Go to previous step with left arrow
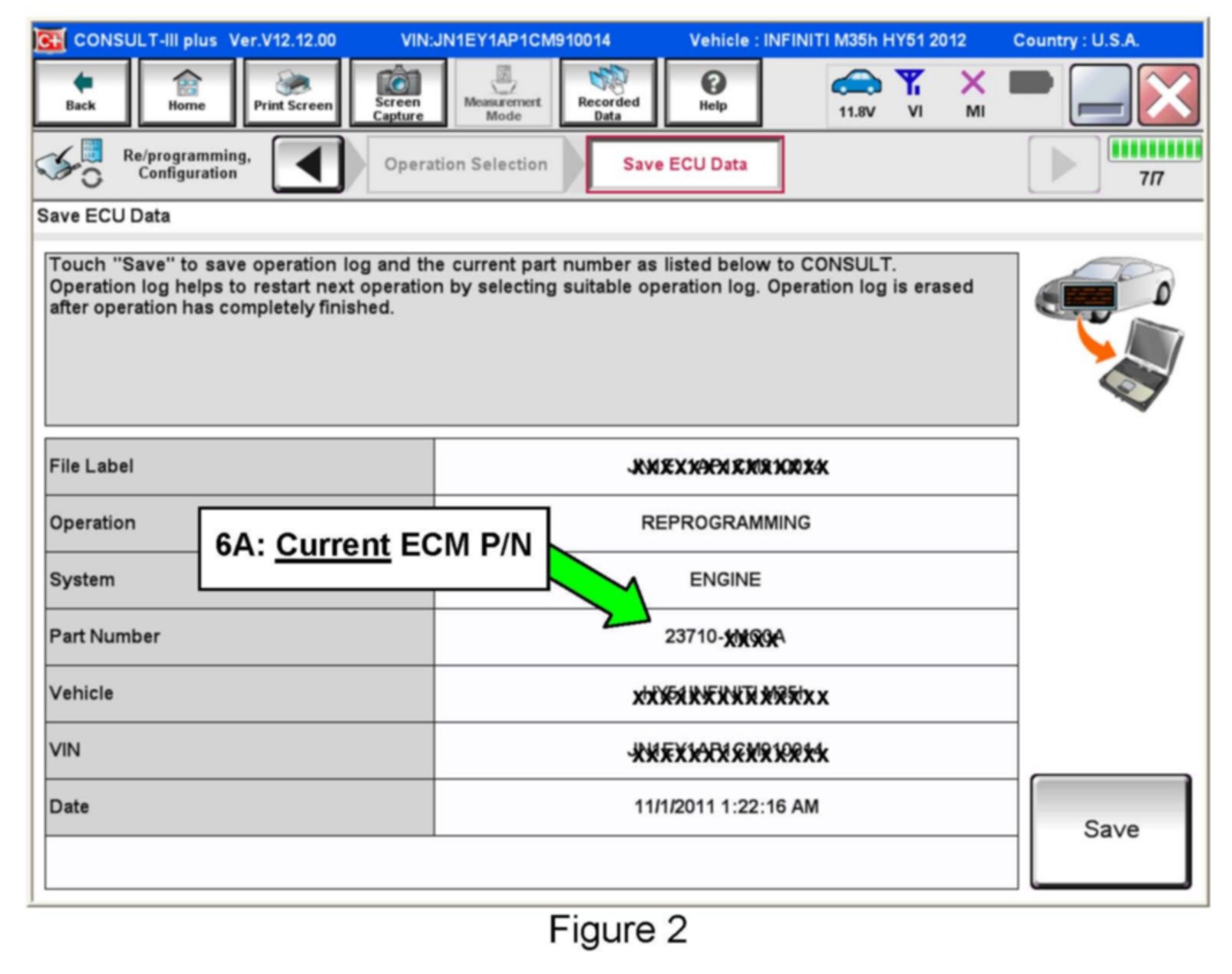Image resolution: width=1232 pixels, height=974 pixels. pos(308,164)
